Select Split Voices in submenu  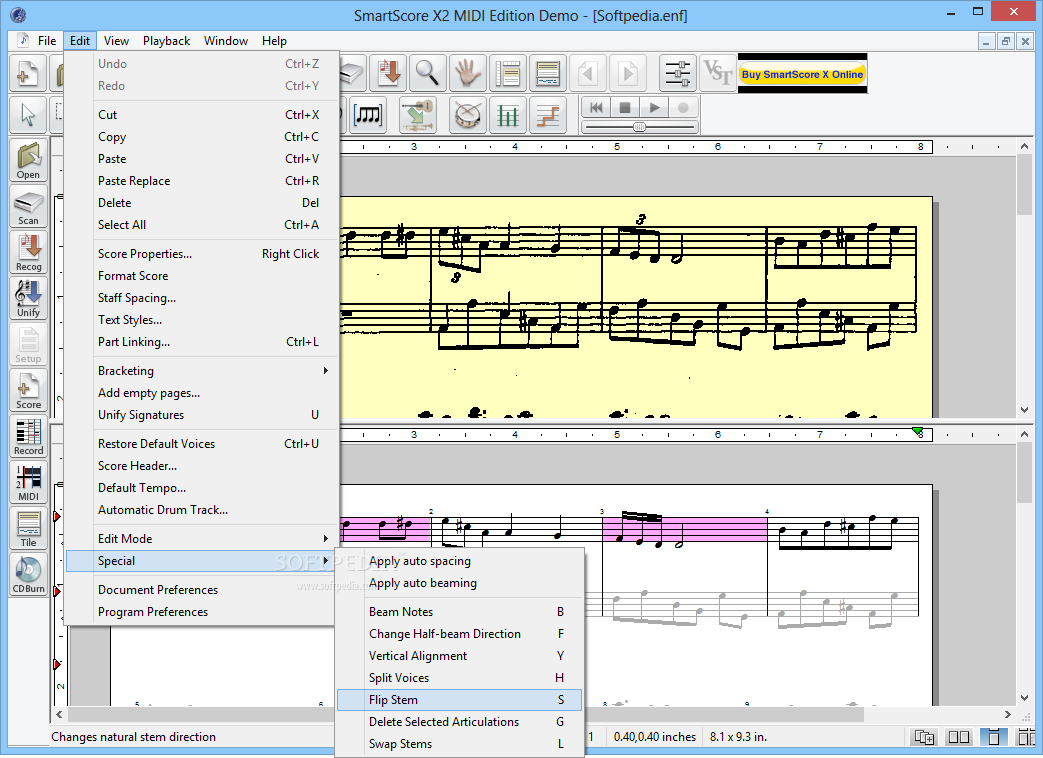point(460,678)
